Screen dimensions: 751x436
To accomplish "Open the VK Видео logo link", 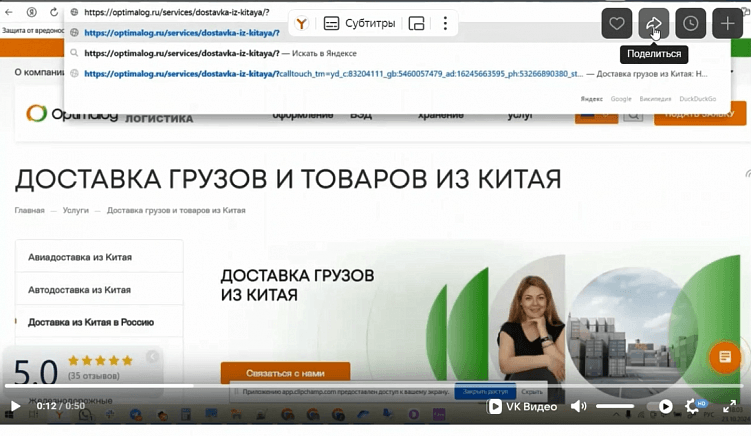I will click(x=523, y=407).
